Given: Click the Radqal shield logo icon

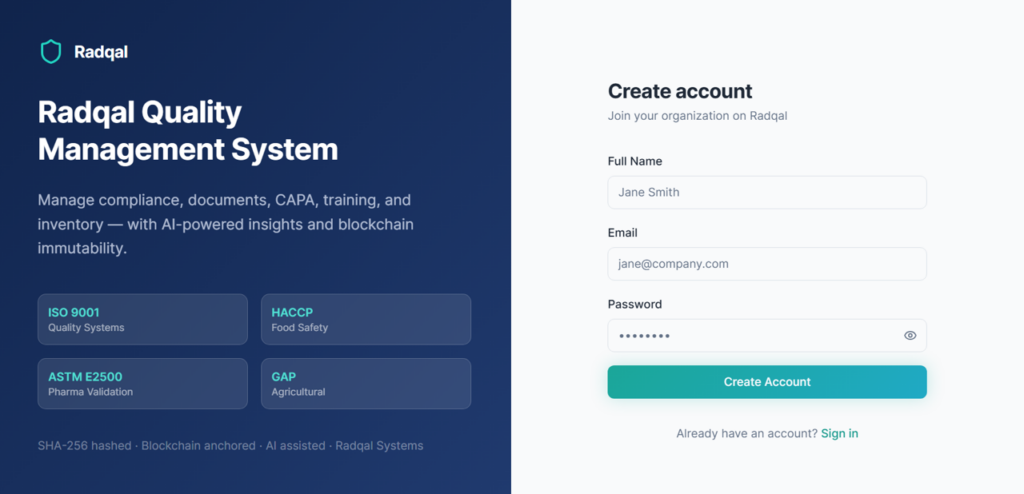Looking at the screenshot, I should 51,52.
